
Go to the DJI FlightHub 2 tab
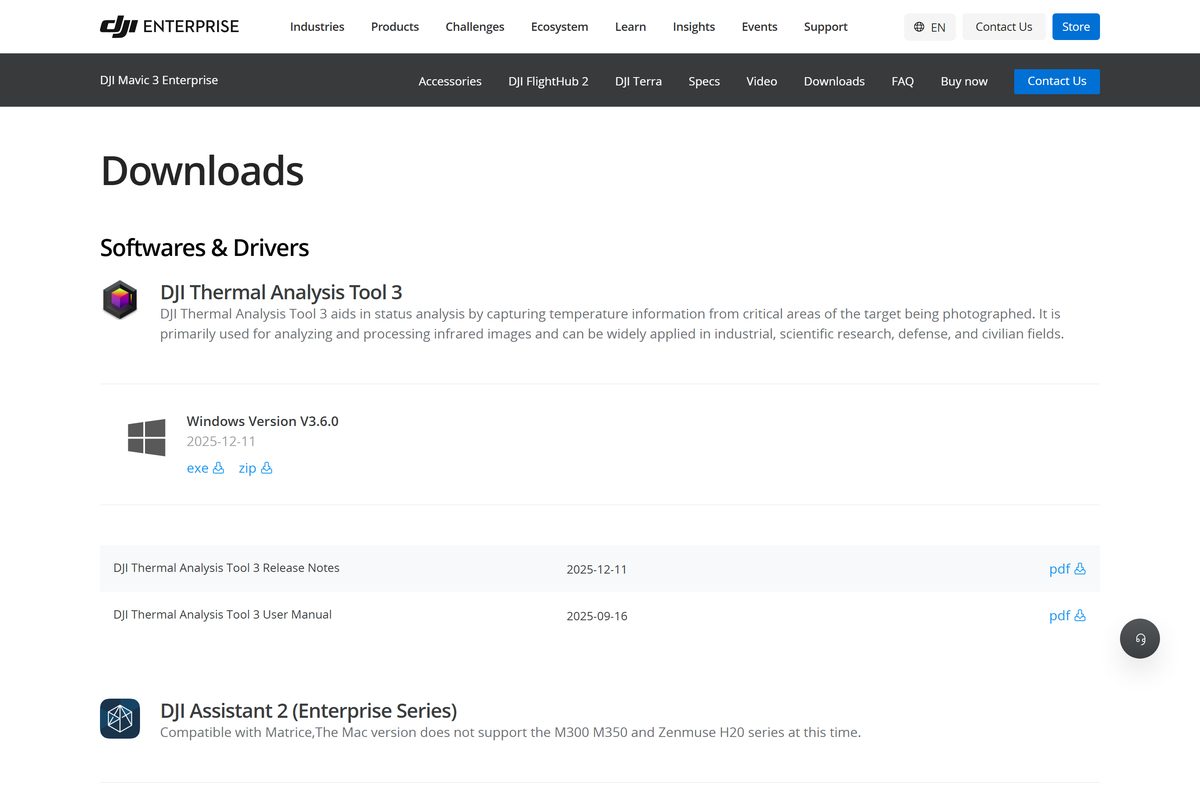[548, 81]
